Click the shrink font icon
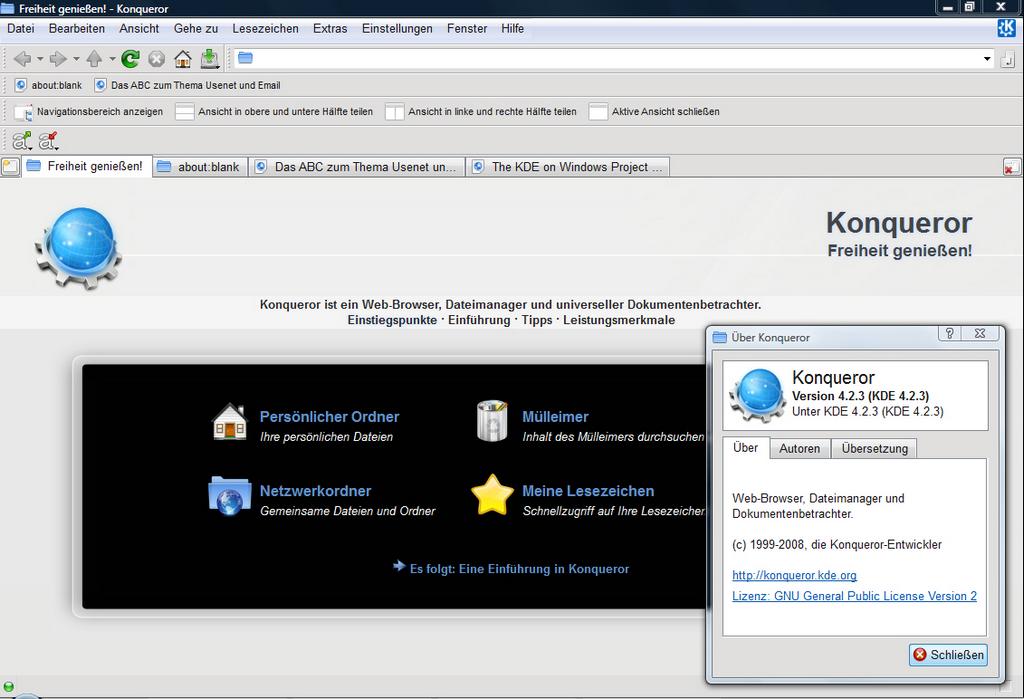This screenshot has height=699, width=1024. 48,141
